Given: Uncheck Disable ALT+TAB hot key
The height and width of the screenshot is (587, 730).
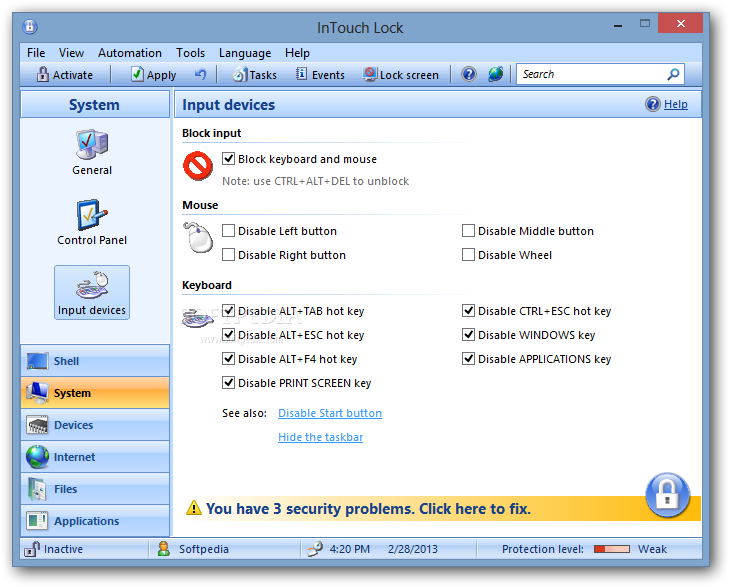Looking at the screenshot, I should [228, 310].
